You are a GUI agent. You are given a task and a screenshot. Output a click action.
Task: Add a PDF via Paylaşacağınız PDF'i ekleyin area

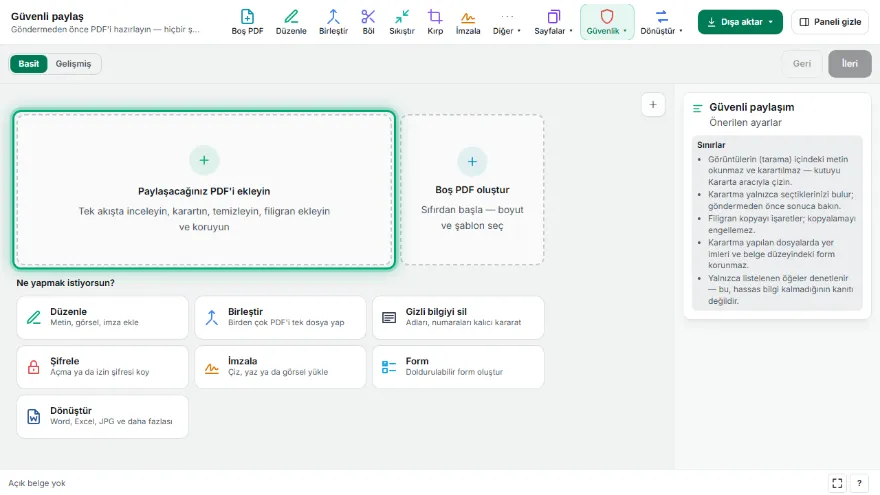tap(204, 190)
